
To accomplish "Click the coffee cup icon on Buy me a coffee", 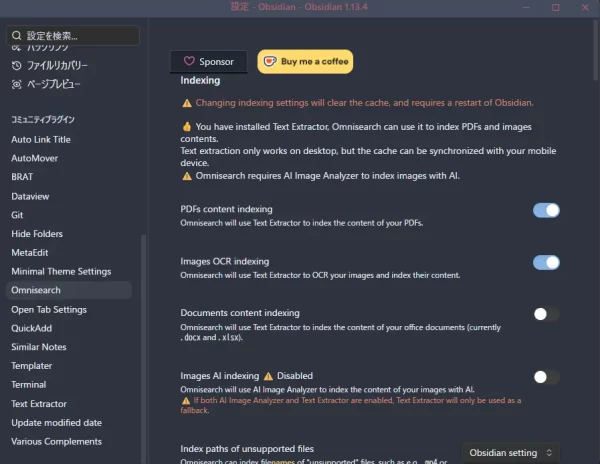I will coord(270,61).
